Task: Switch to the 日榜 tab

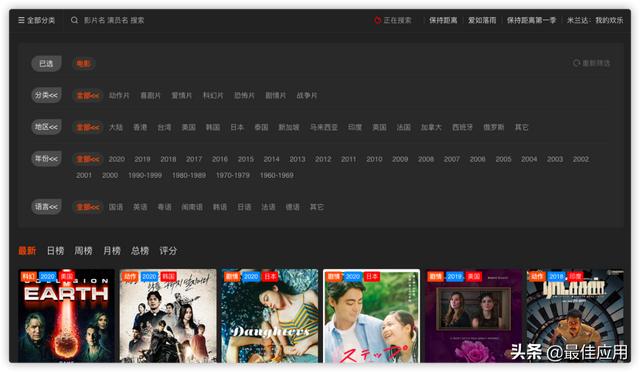Action: coord(56,251)
